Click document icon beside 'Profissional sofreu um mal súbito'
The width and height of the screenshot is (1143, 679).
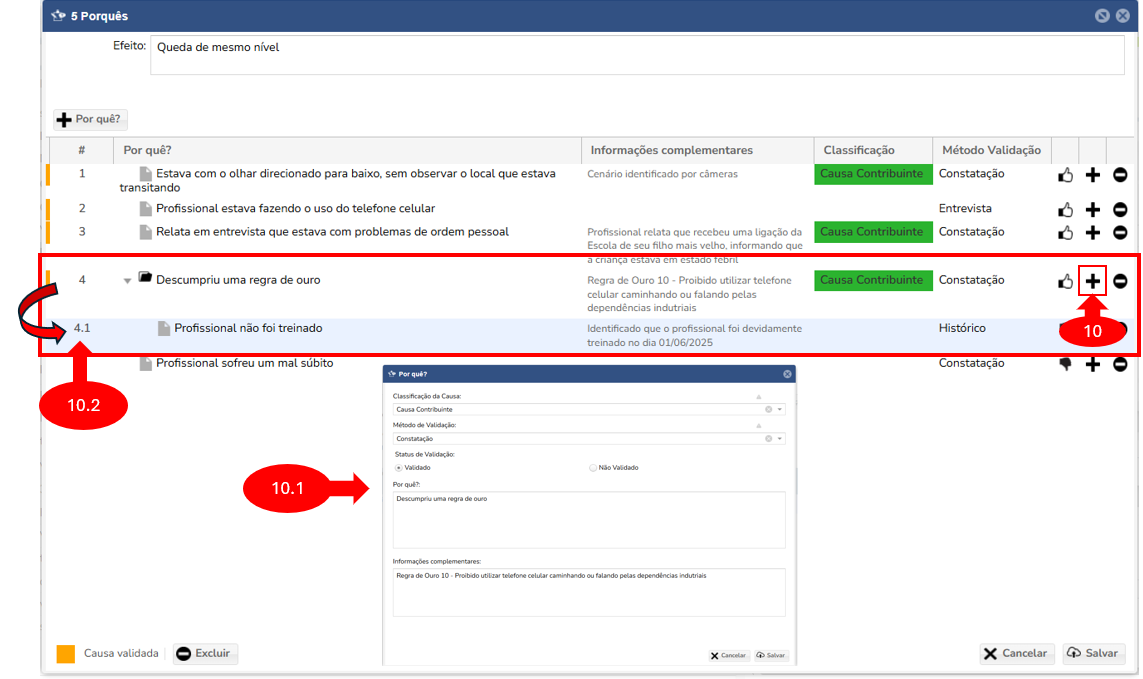click(146, 363)
